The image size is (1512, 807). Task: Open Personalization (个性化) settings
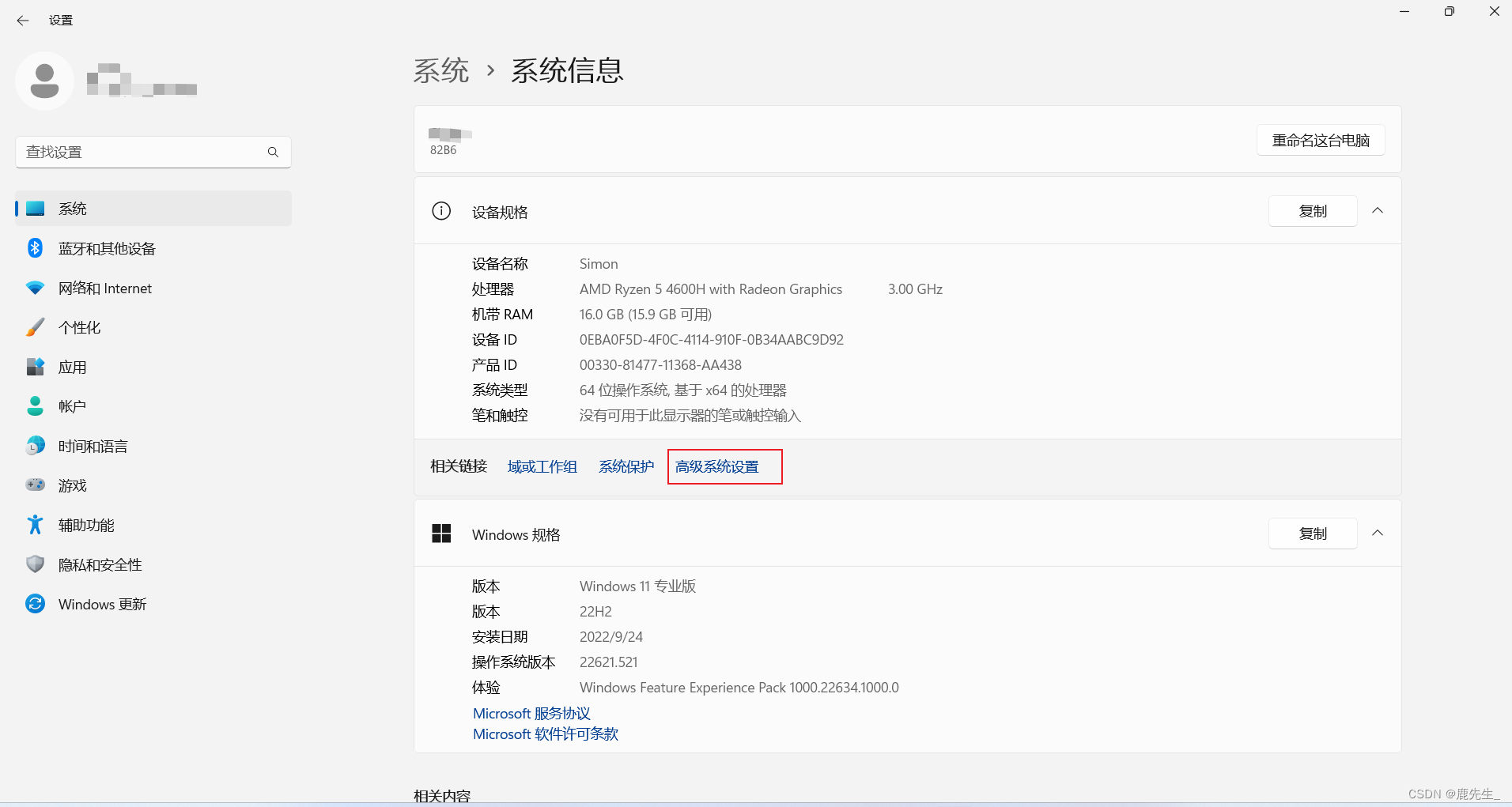(x=79, y=328)
